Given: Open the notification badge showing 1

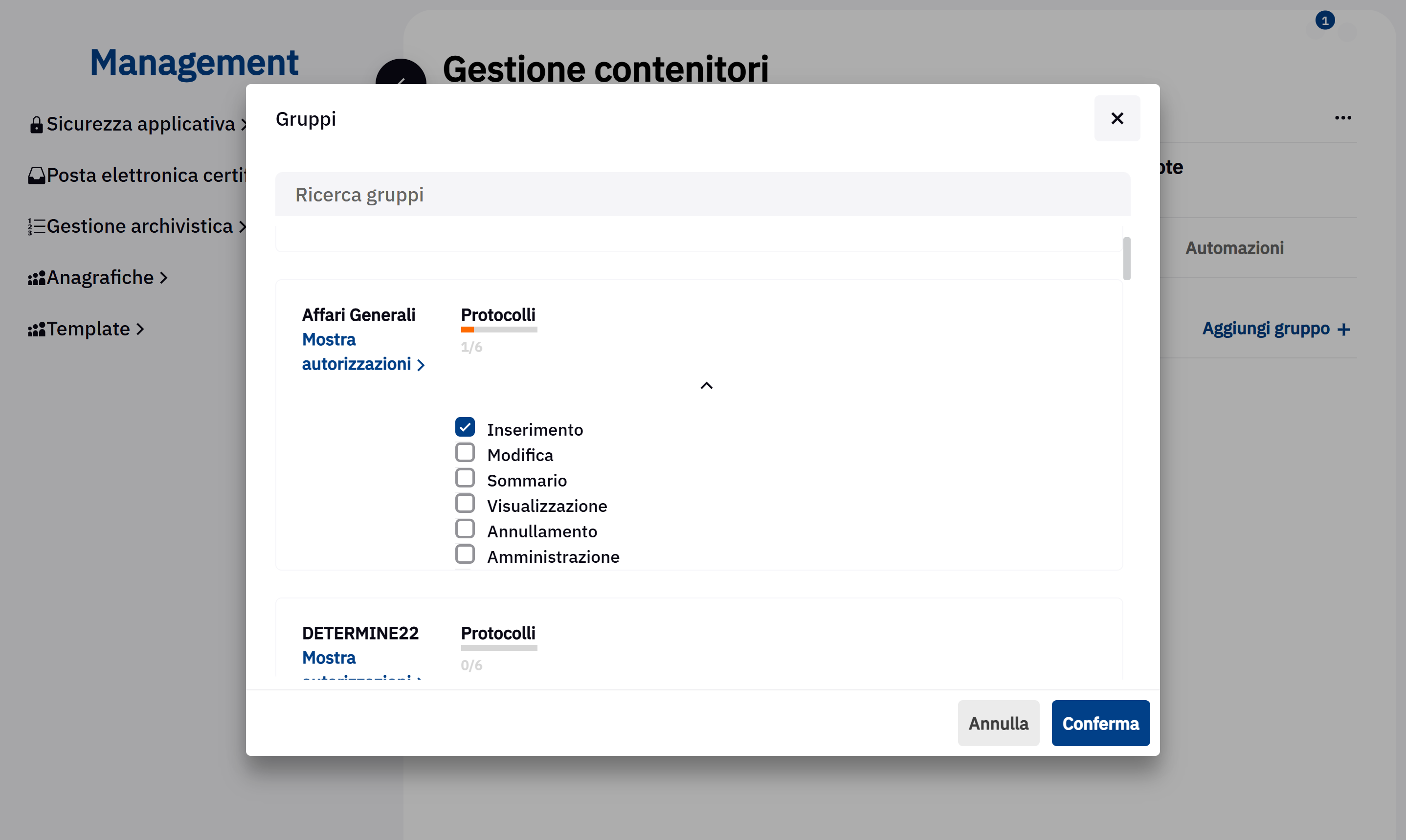Looking at the screenshot, I should pyautogui.click(x=1324, y=21).
